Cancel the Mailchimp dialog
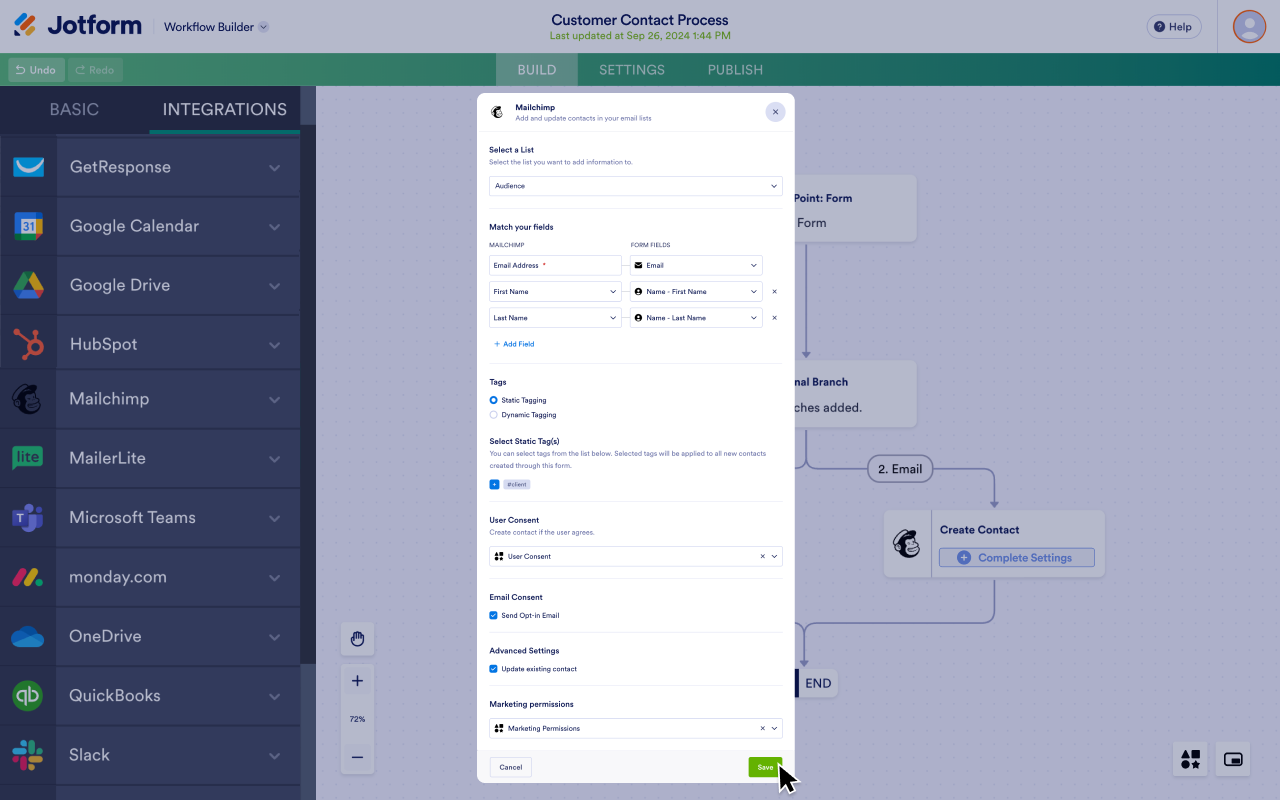Viewport: 1280px width, 800px height. pos(511,767)
